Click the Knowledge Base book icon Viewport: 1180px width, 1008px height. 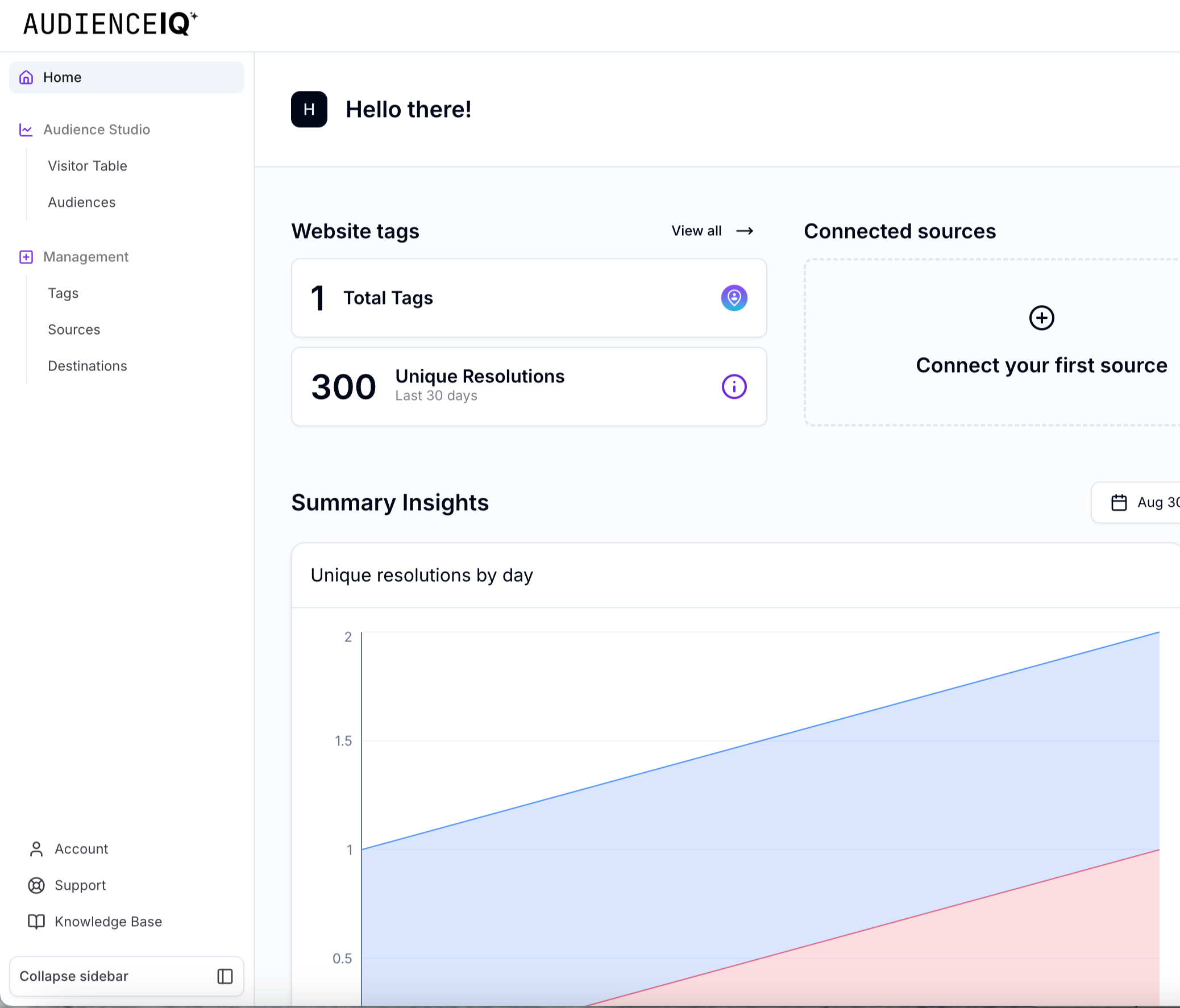pyautogui.click(x=36, y=922)
